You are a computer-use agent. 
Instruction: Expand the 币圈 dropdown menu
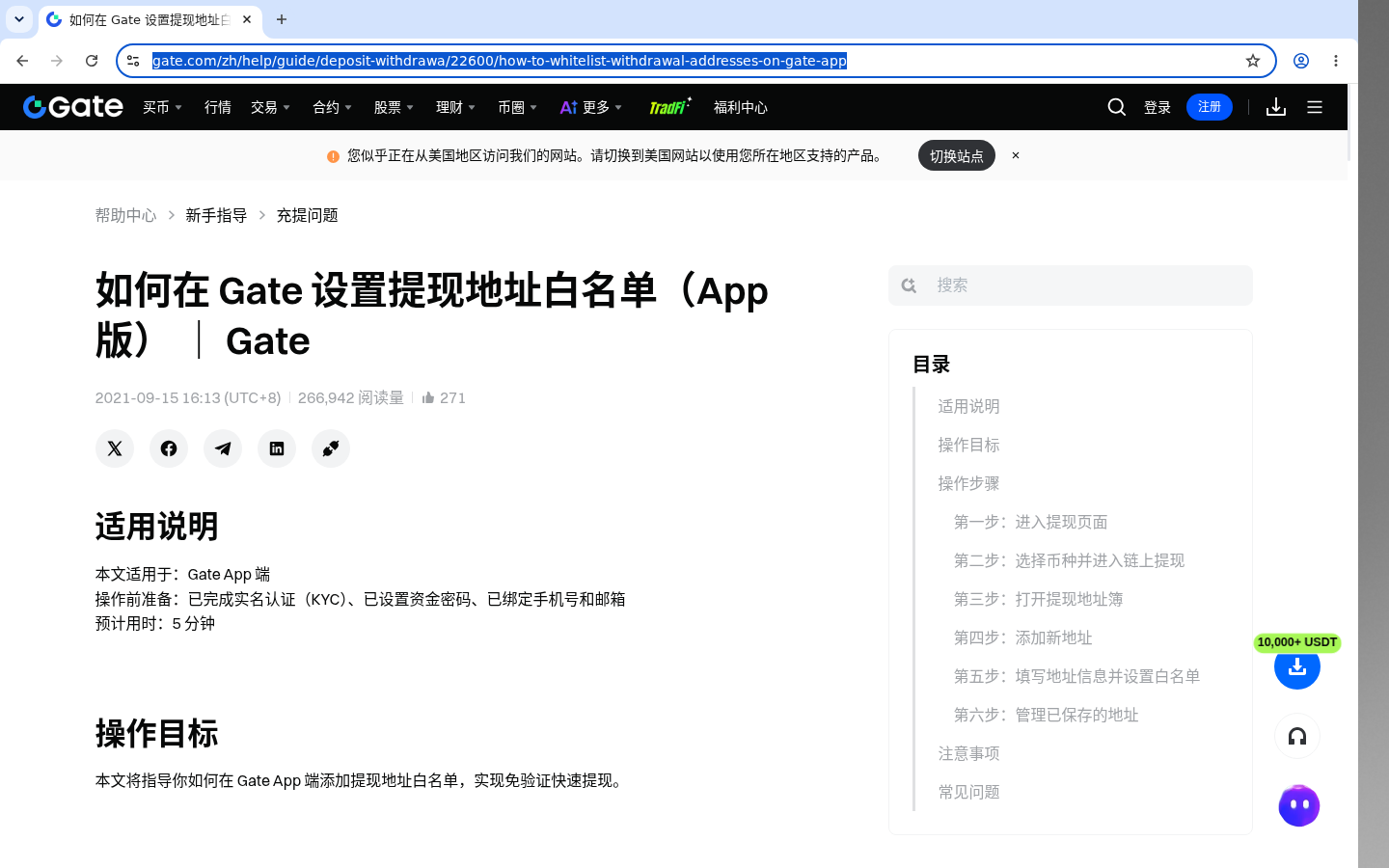pyautogui.click(x=518, y=107)
